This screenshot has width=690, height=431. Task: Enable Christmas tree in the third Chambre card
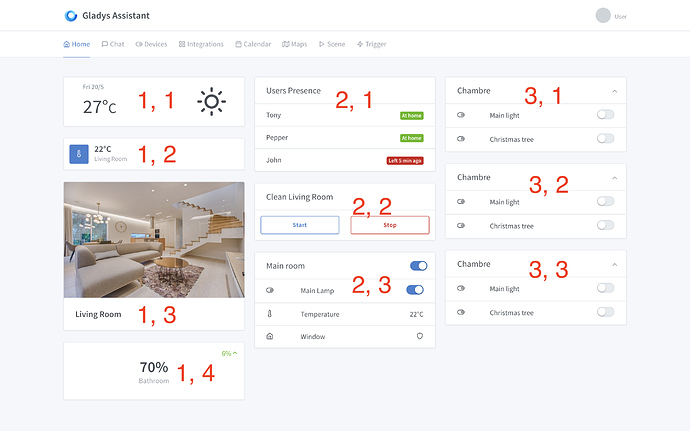606,312
